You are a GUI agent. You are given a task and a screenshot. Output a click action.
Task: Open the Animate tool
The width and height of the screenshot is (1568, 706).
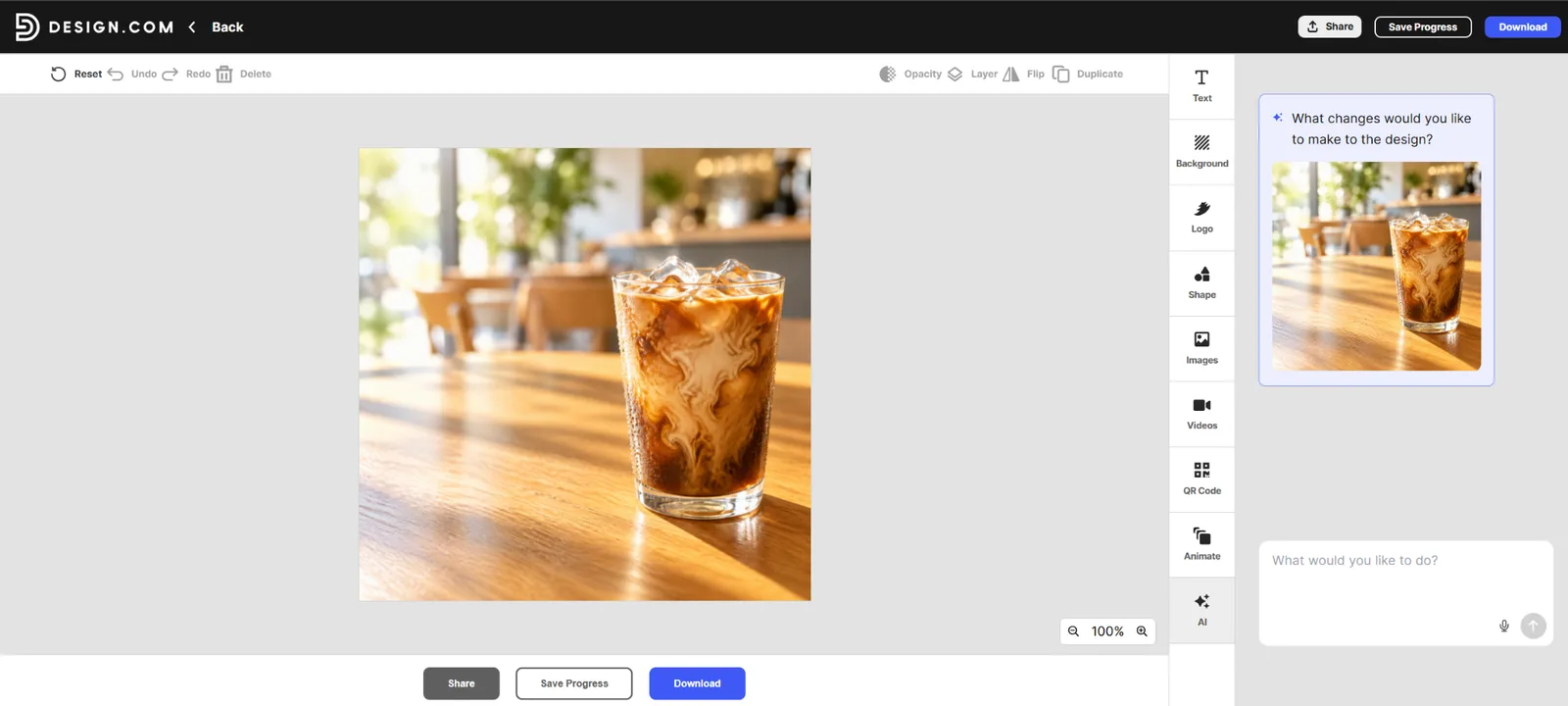[x=1201, y=544]
